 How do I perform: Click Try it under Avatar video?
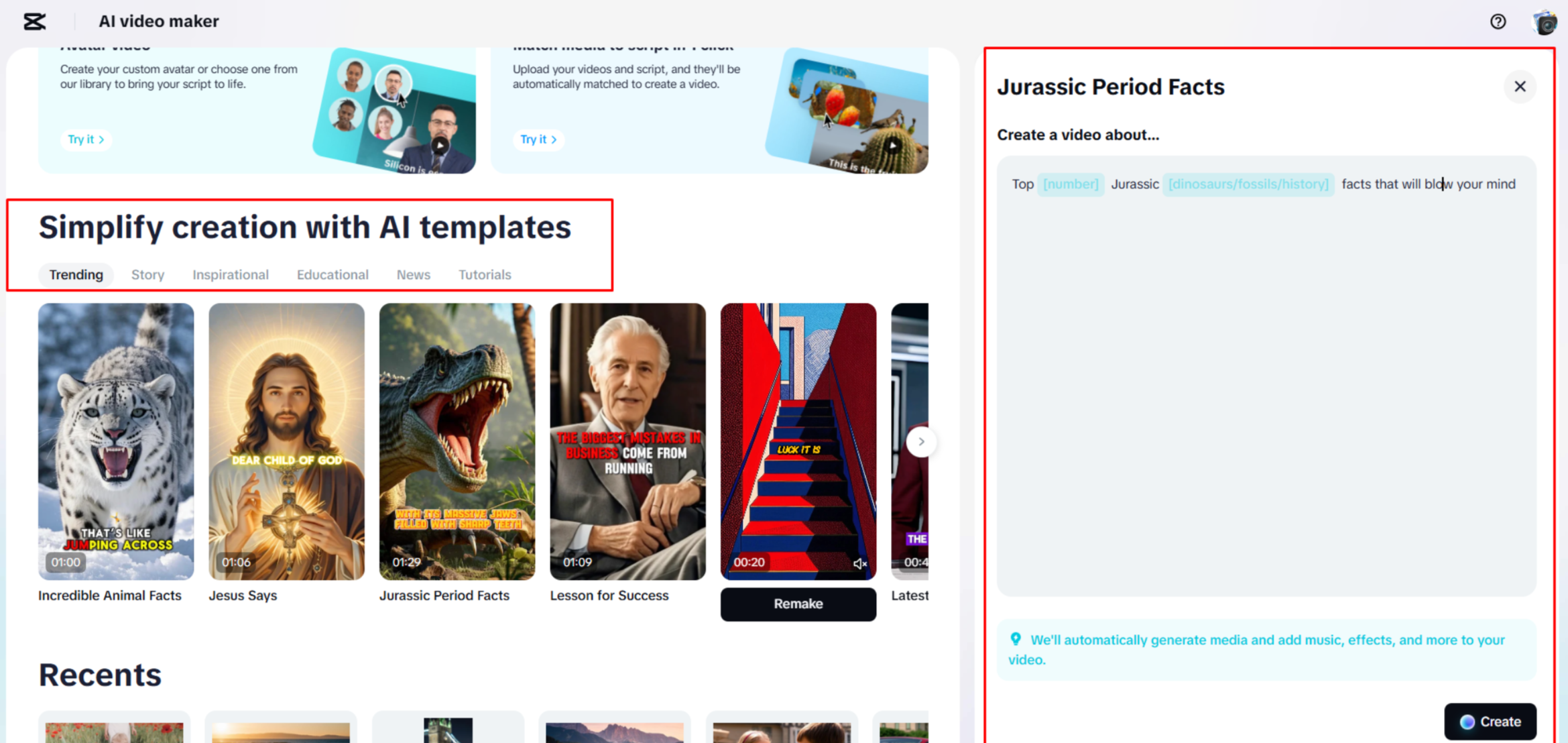pos(86,139)
